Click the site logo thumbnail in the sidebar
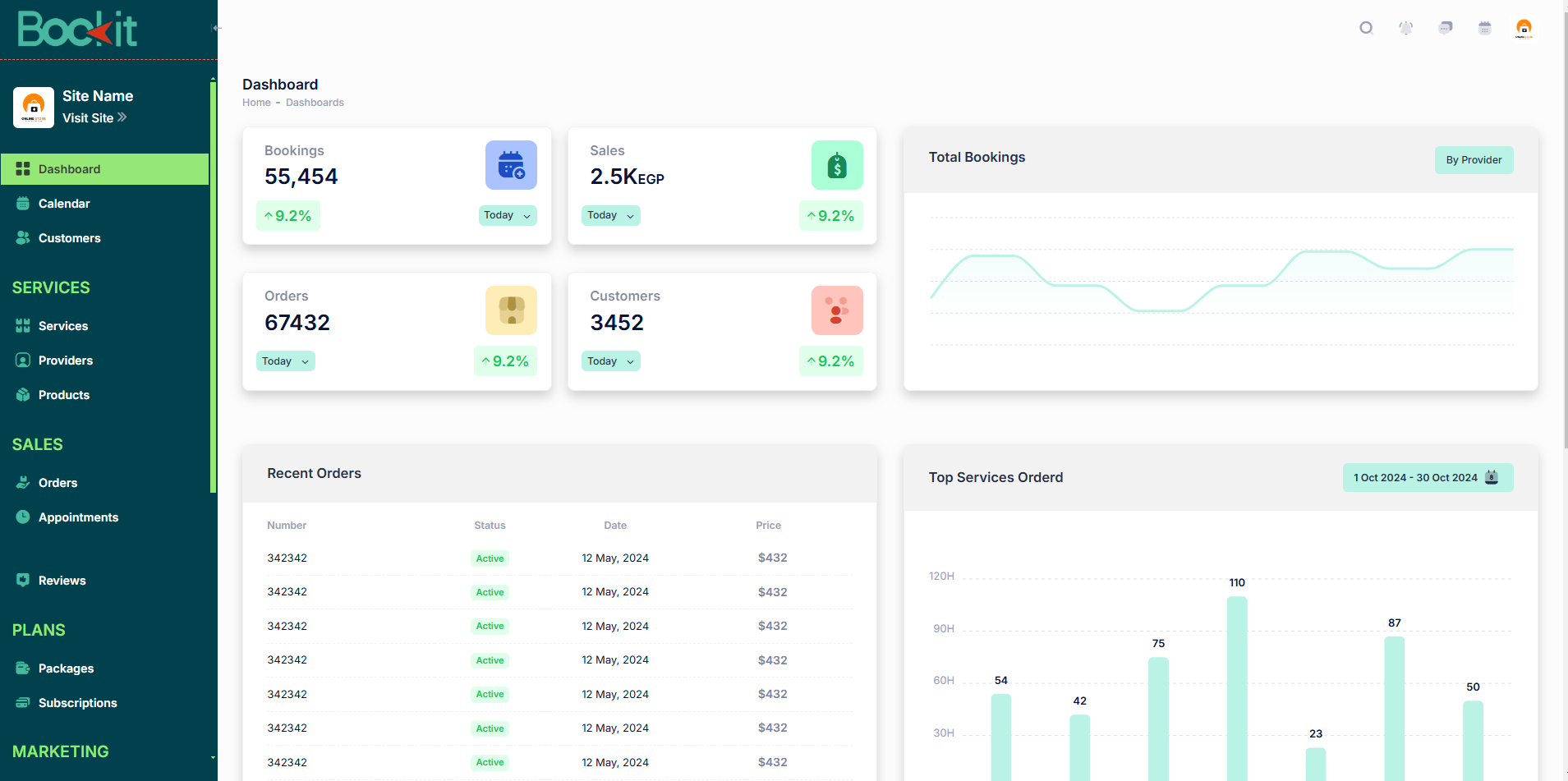 pos(34,108)
